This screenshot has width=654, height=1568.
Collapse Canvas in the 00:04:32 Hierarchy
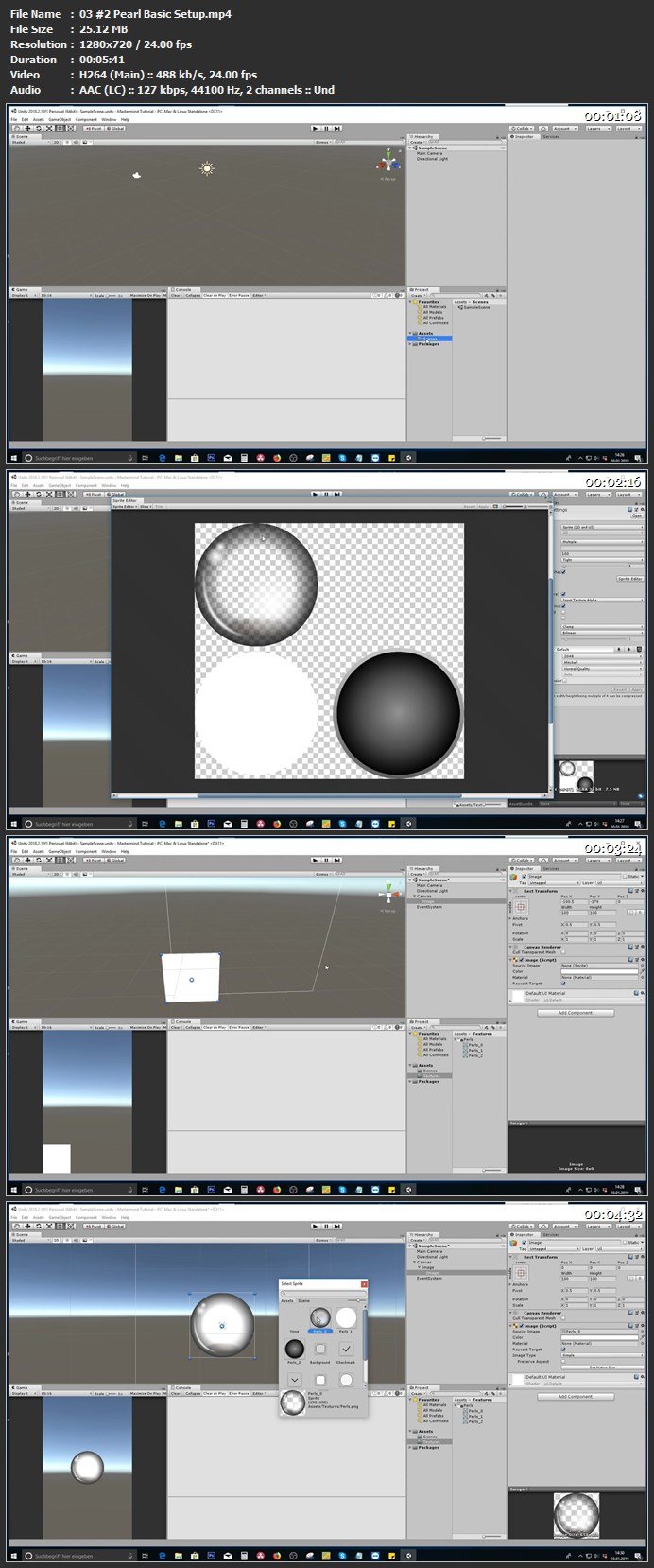416,1262
